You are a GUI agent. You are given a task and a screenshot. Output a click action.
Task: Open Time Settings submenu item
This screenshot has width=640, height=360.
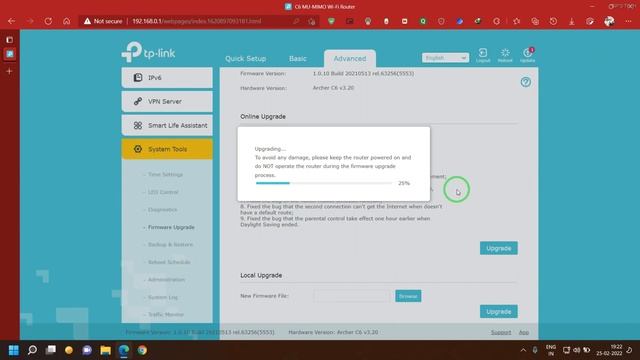(165, 174)
